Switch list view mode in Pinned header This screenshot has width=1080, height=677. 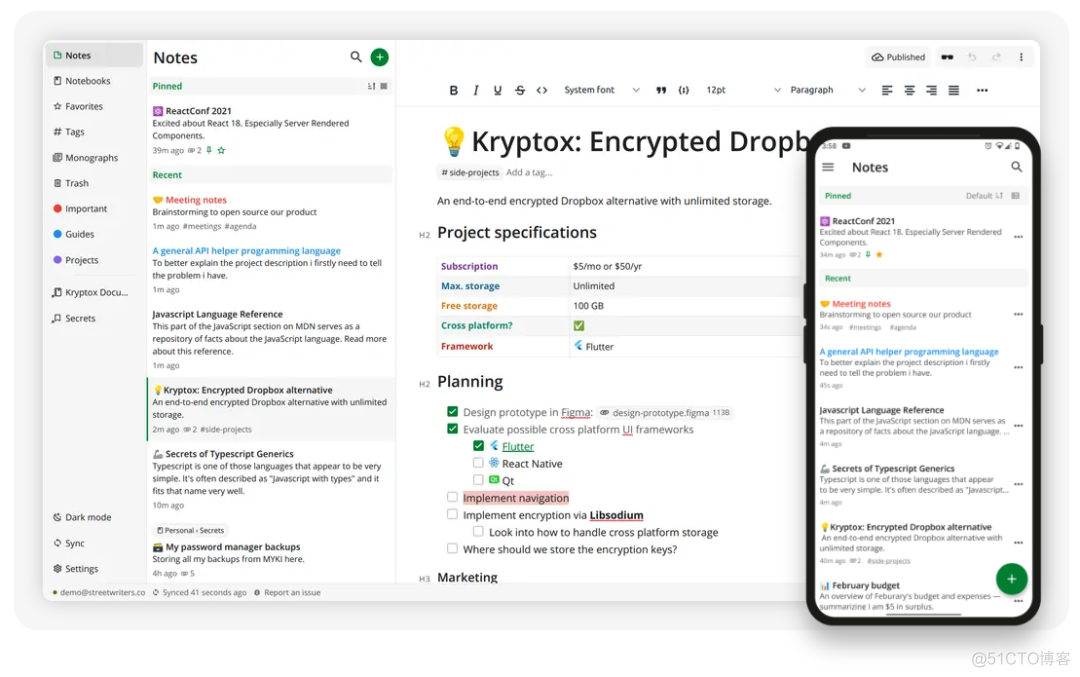384,86
